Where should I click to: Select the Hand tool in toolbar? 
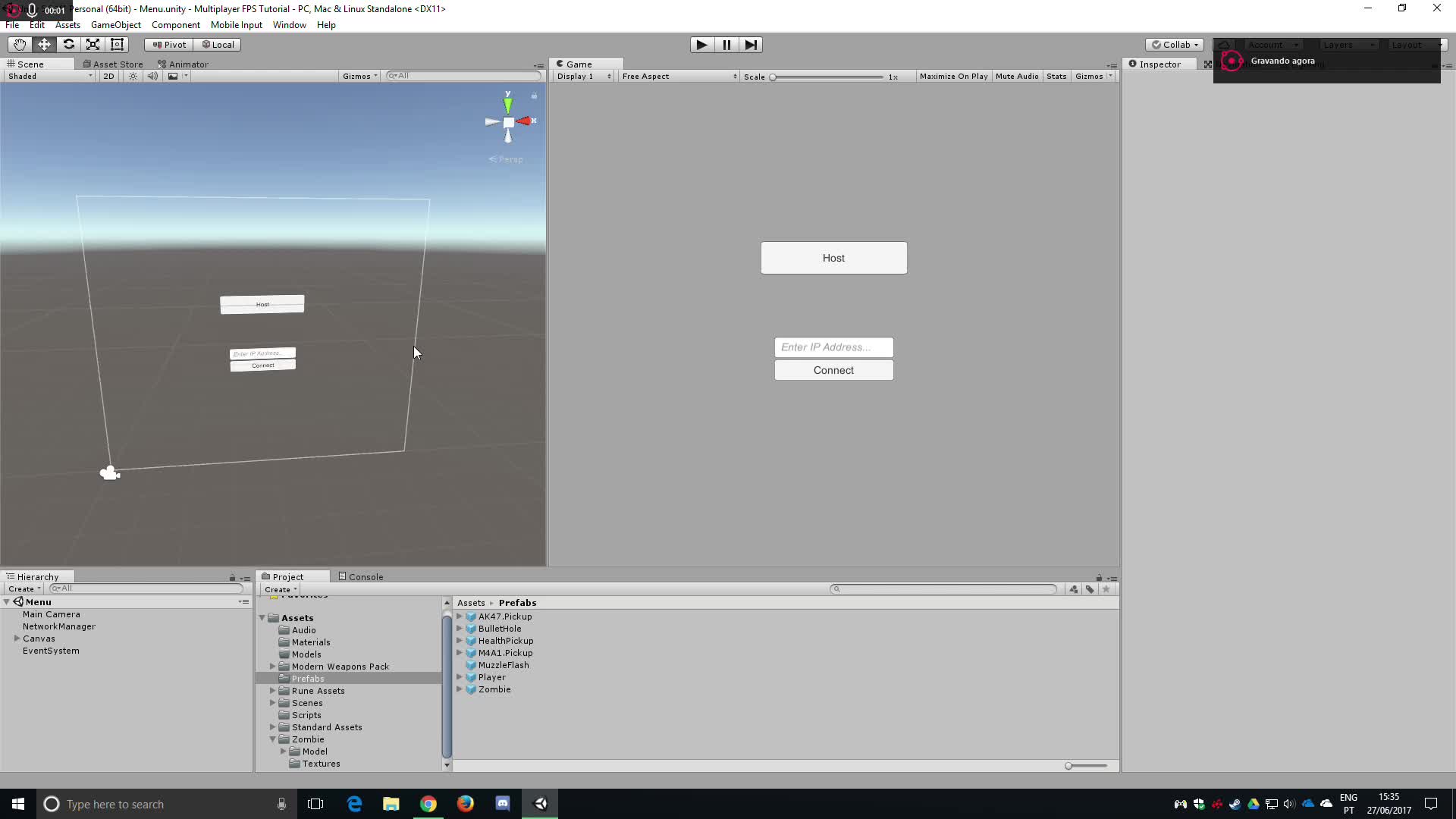pyautogui.click(x=19, y=45)
